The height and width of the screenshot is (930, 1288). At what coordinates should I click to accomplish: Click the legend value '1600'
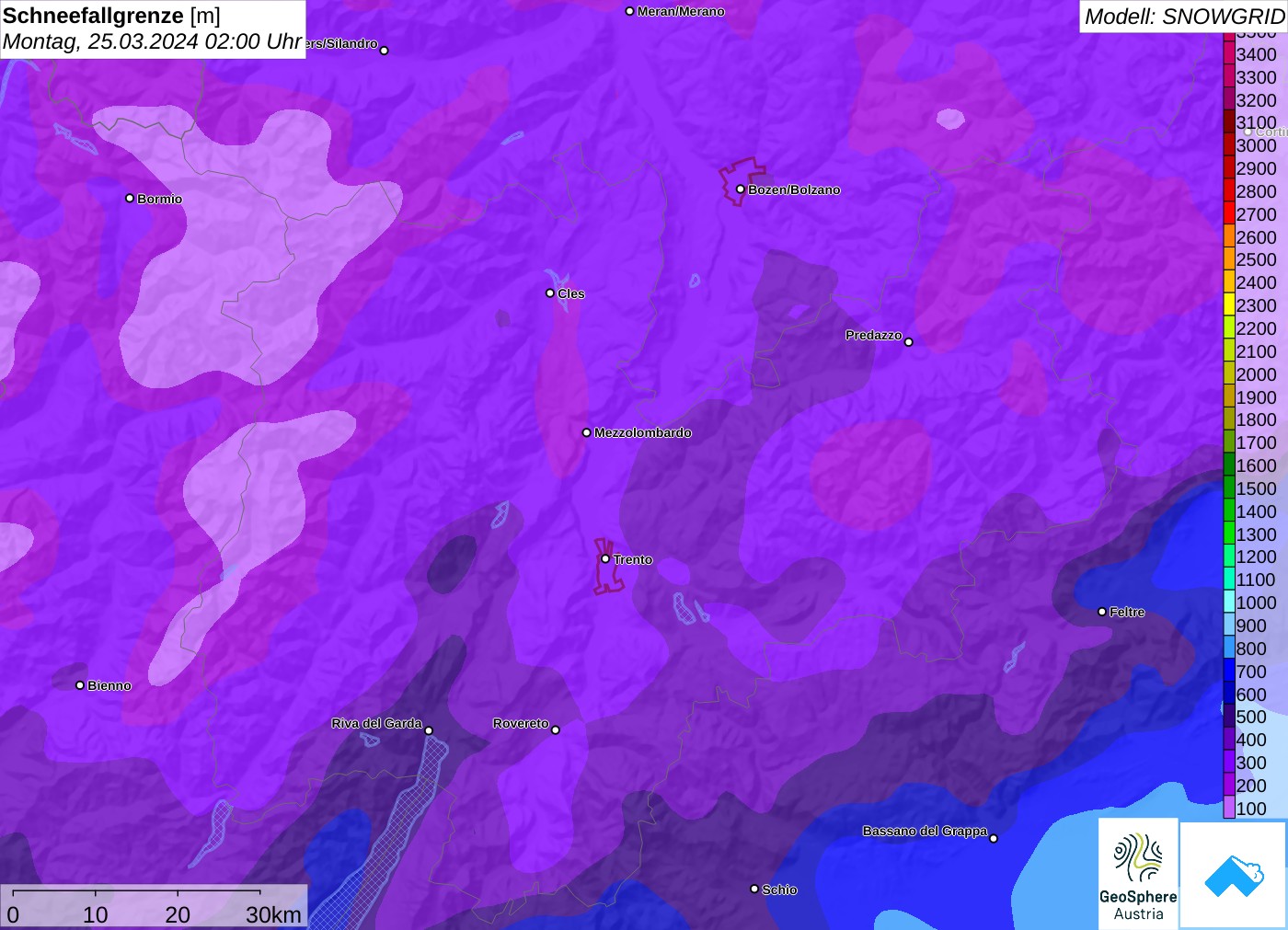point(1256,465)
